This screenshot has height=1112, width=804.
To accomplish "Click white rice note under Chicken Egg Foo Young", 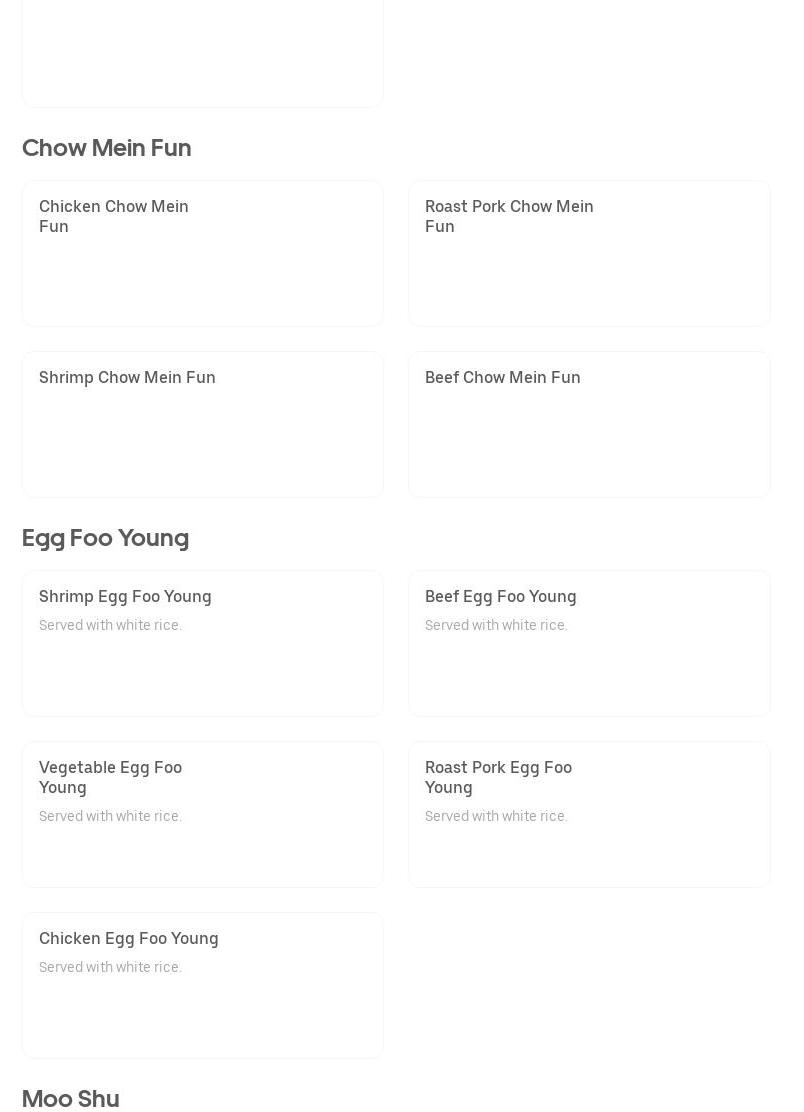I will pyautogui.click(x=111, y=967).
